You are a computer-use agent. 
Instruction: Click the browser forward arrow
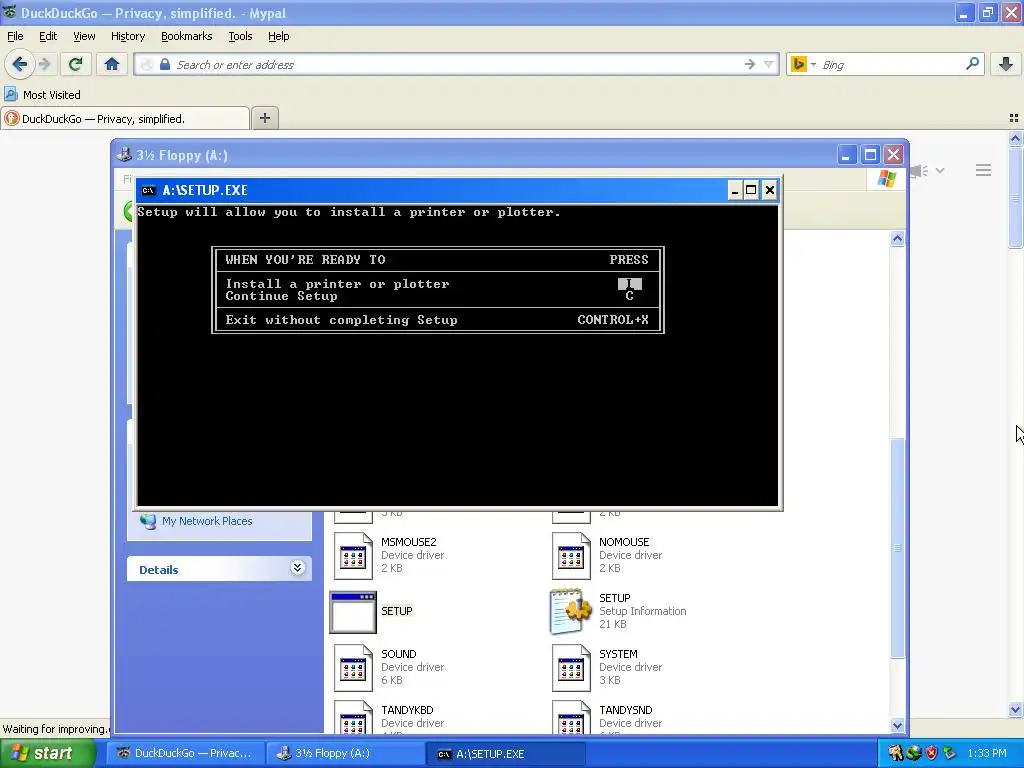44,64
